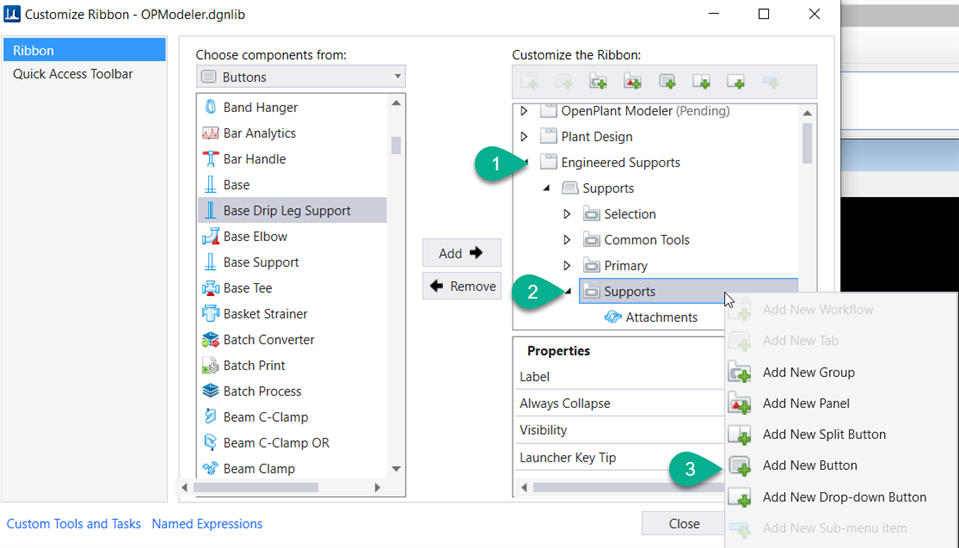The width and height of the screenshot is (959, 548).
Task: Open the Named Expressions link
Action: coord(207,524)
